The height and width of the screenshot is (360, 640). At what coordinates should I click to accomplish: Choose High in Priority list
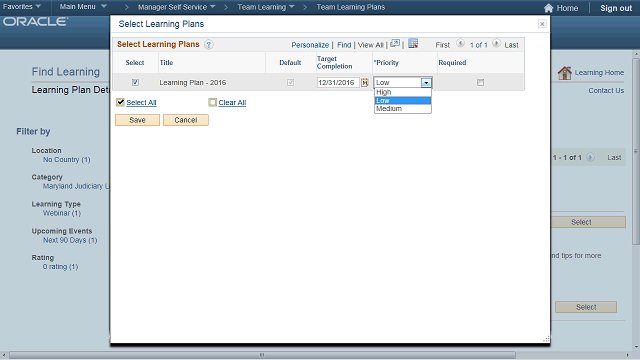tap(402, 92)
